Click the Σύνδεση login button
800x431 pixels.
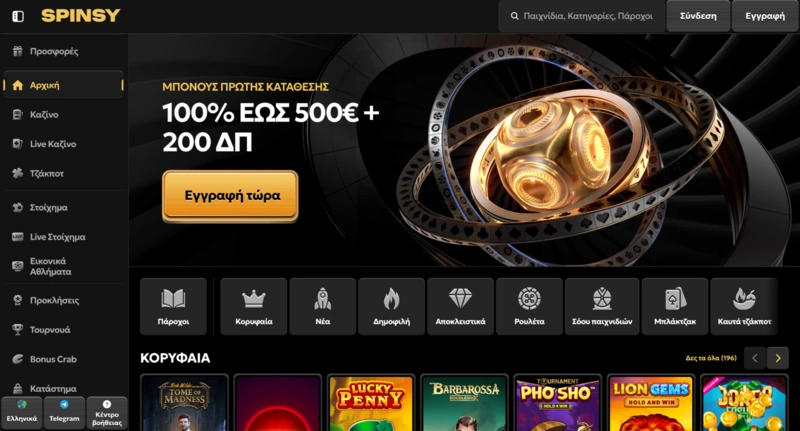(698, 16)
